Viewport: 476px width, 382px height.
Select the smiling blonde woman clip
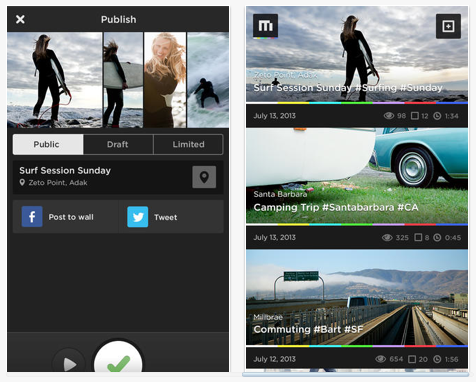pos(165,80)
